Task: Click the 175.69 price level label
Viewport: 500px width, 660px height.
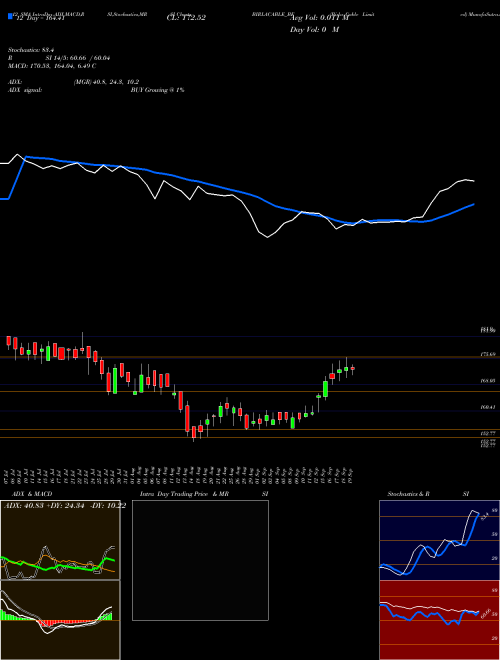Action: coord(488,355)
